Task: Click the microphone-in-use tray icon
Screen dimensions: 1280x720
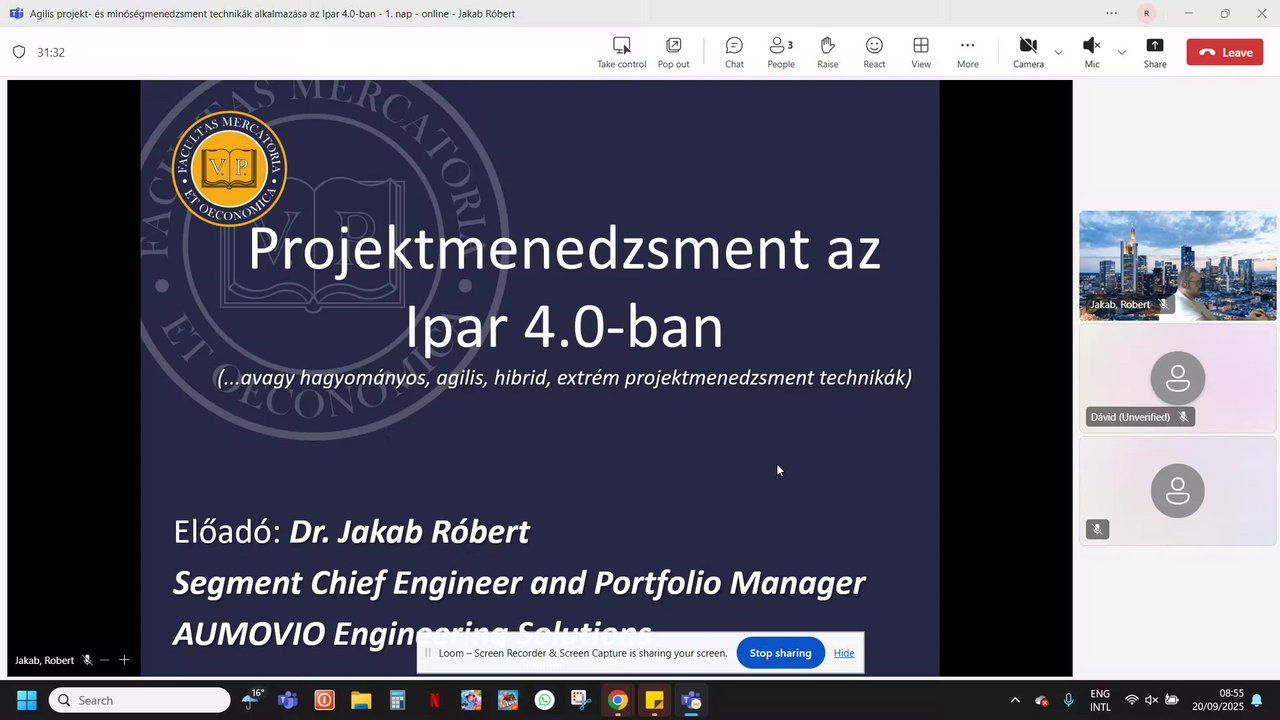Action: pyautogui.click(x=1069, y=700)
